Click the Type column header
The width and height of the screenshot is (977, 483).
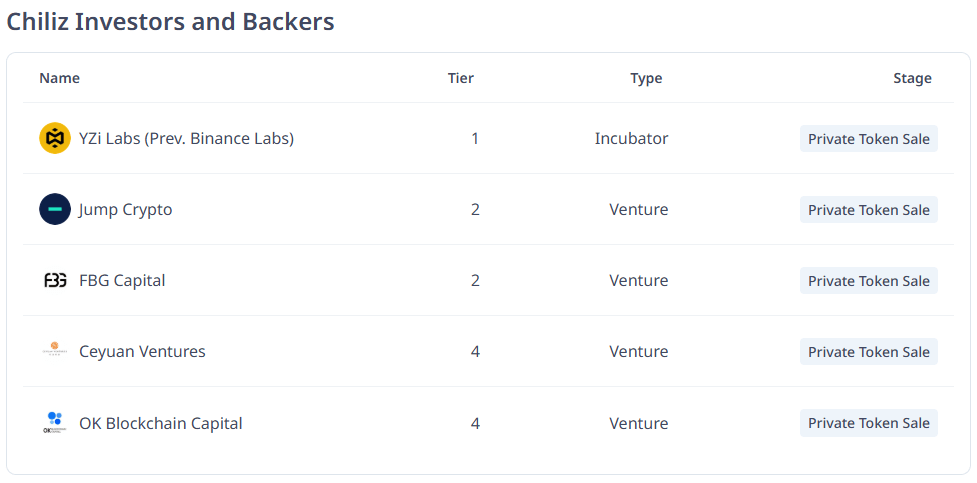[646, 78]
